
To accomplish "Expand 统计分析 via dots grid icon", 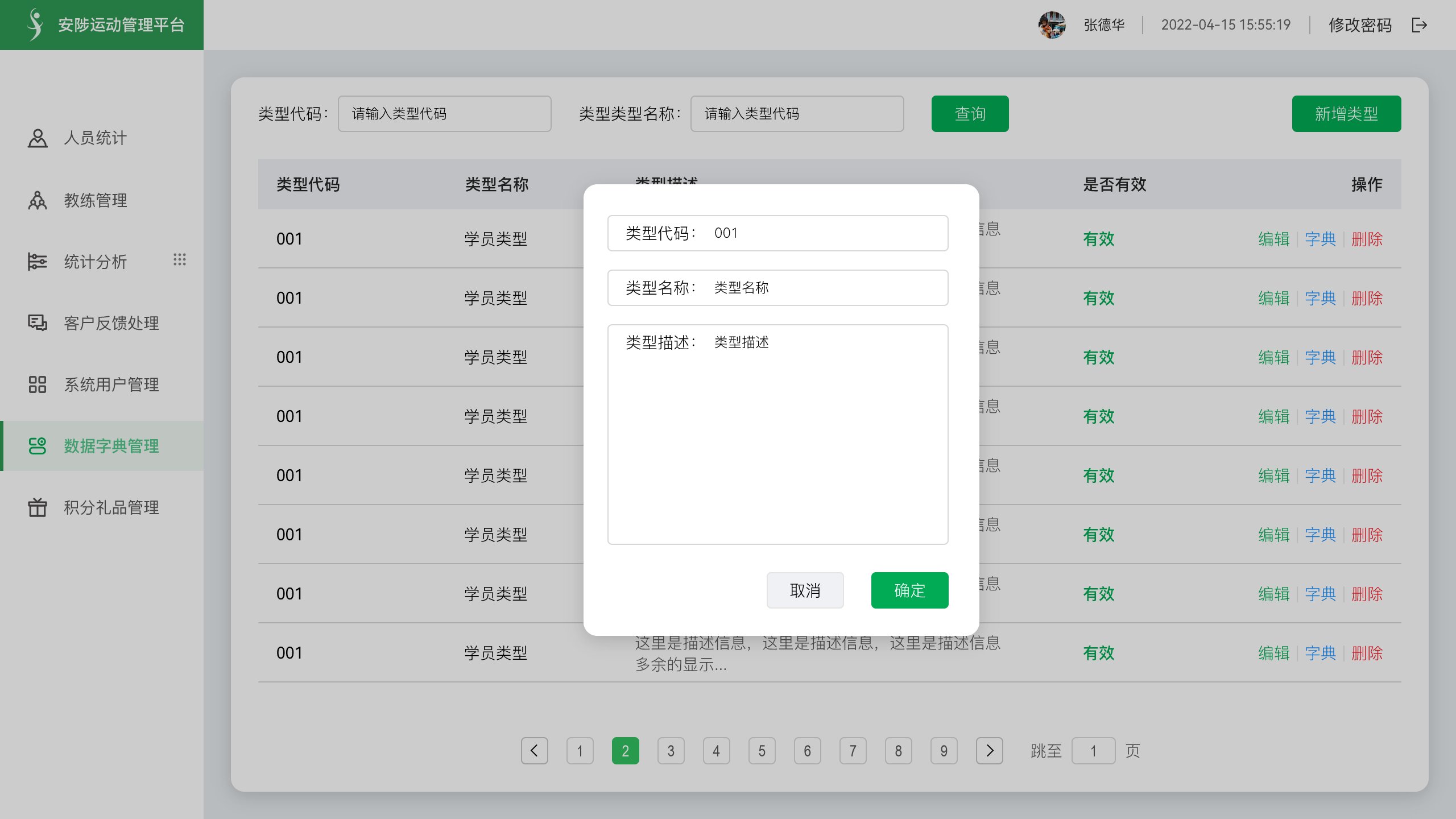I will (180, 260).
